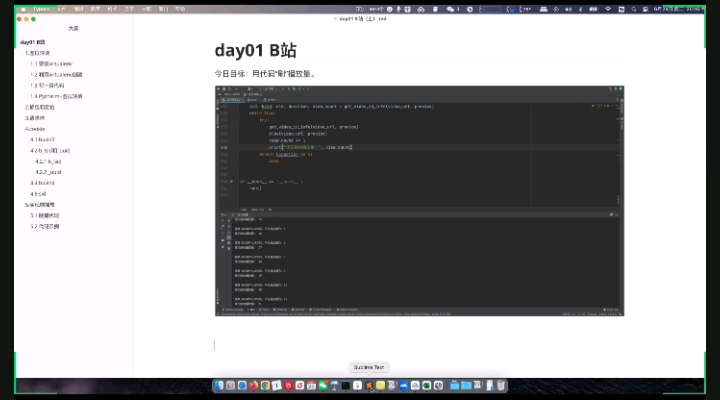
Task: Jump to outline item 4.4
Action: [42, 183]
